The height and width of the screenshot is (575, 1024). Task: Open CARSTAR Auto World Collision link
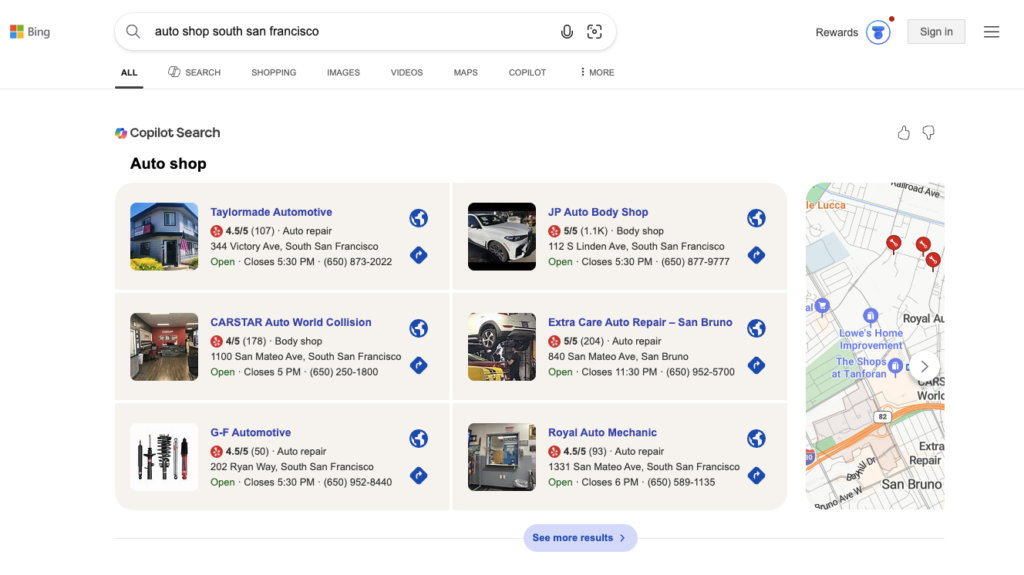point(290,323)
